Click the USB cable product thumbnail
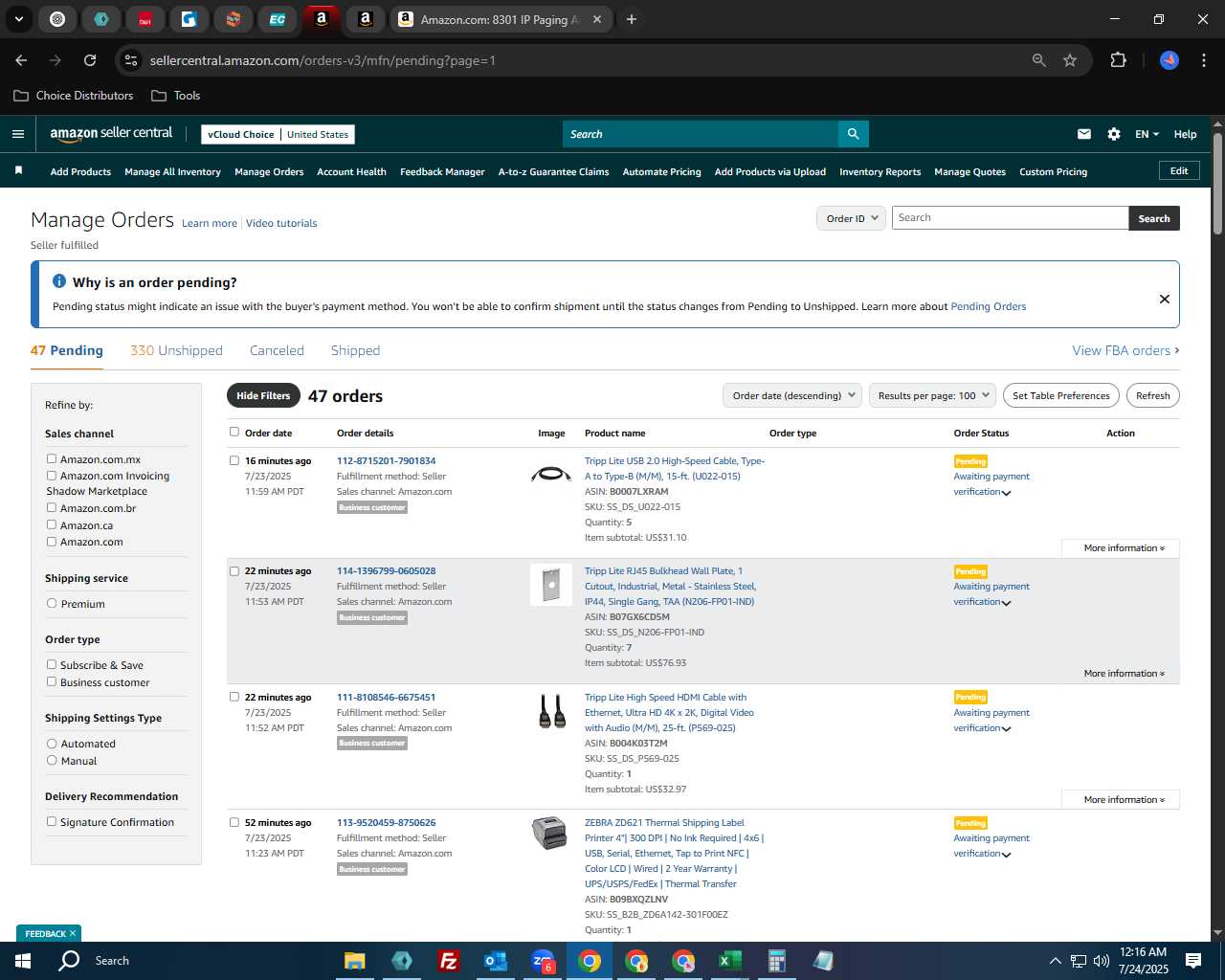This screenshot has width=1225, height=980. point(551,474)
